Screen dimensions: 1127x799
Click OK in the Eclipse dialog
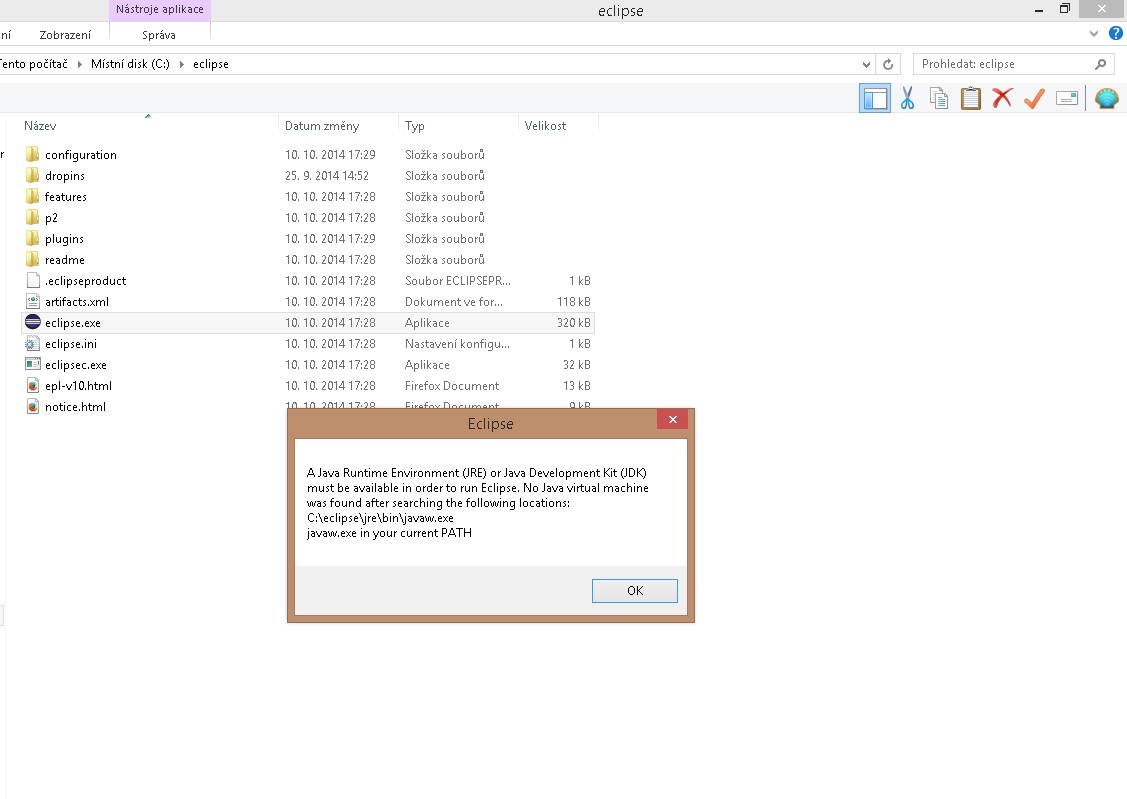click(635, 590)
